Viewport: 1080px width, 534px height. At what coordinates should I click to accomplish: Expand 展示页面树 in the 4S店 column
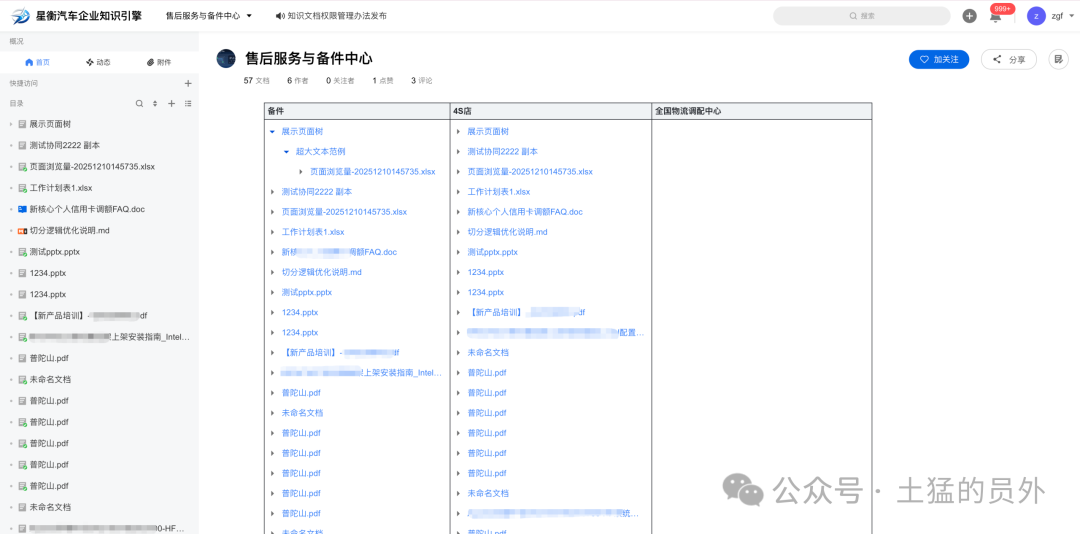459,132
